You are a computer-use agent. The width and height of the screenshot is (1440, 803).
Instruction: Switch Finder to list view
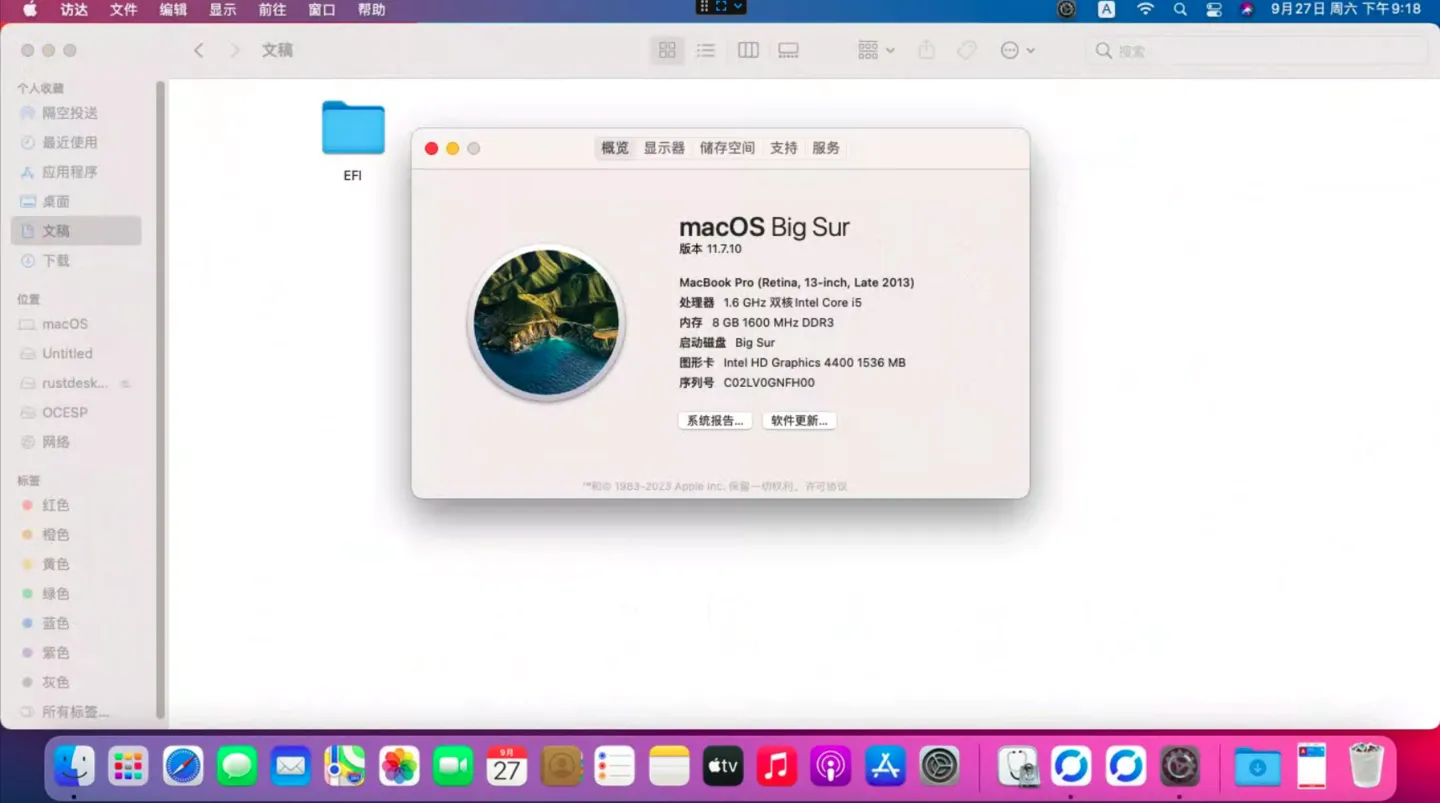click(x=705, y=50)
